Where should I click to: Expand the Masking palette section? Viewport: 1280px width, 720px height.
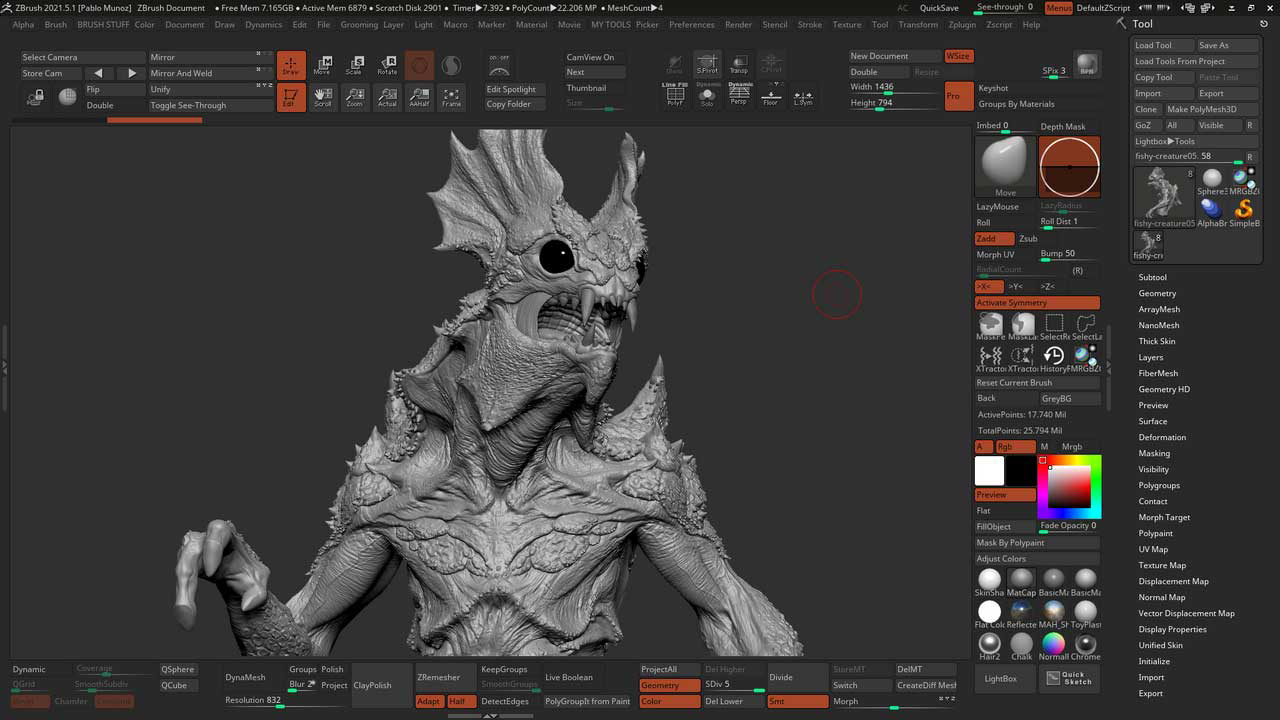point(1154,453)
